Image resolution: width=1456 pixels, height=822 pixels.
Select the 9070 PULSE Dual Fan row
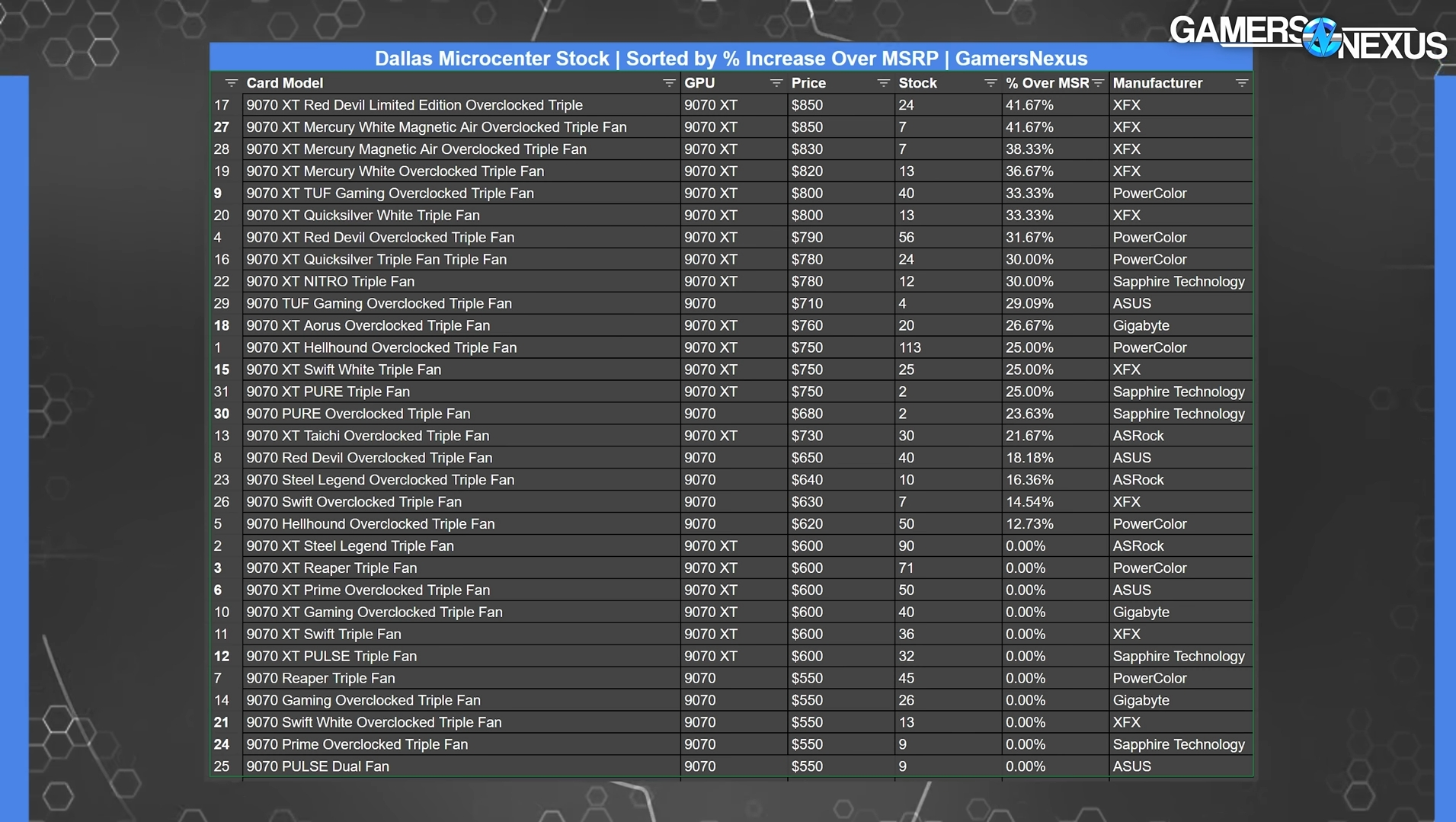731,766
